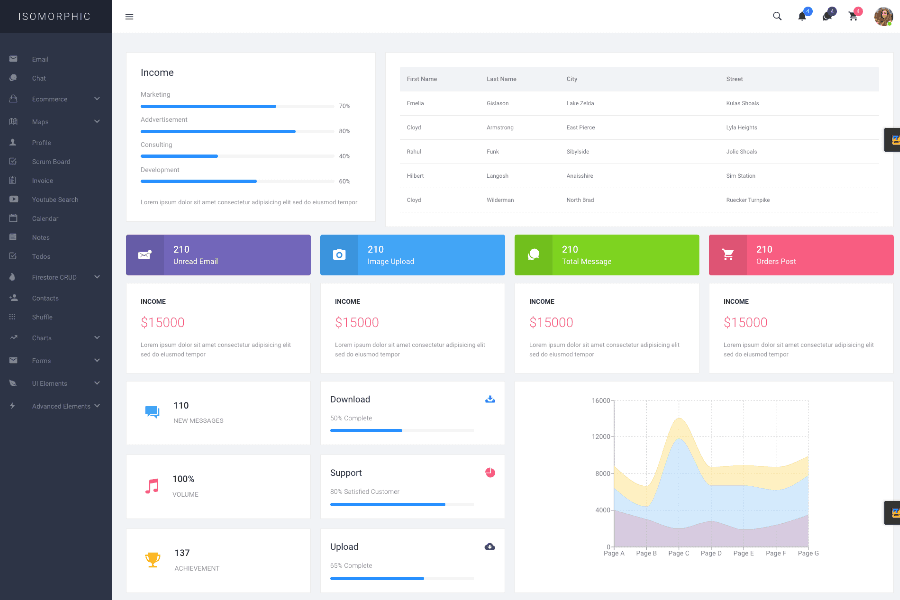900x600 pixels.
Task: Click the cloud download icon on Download card
Action: click(x=489, y=398)
